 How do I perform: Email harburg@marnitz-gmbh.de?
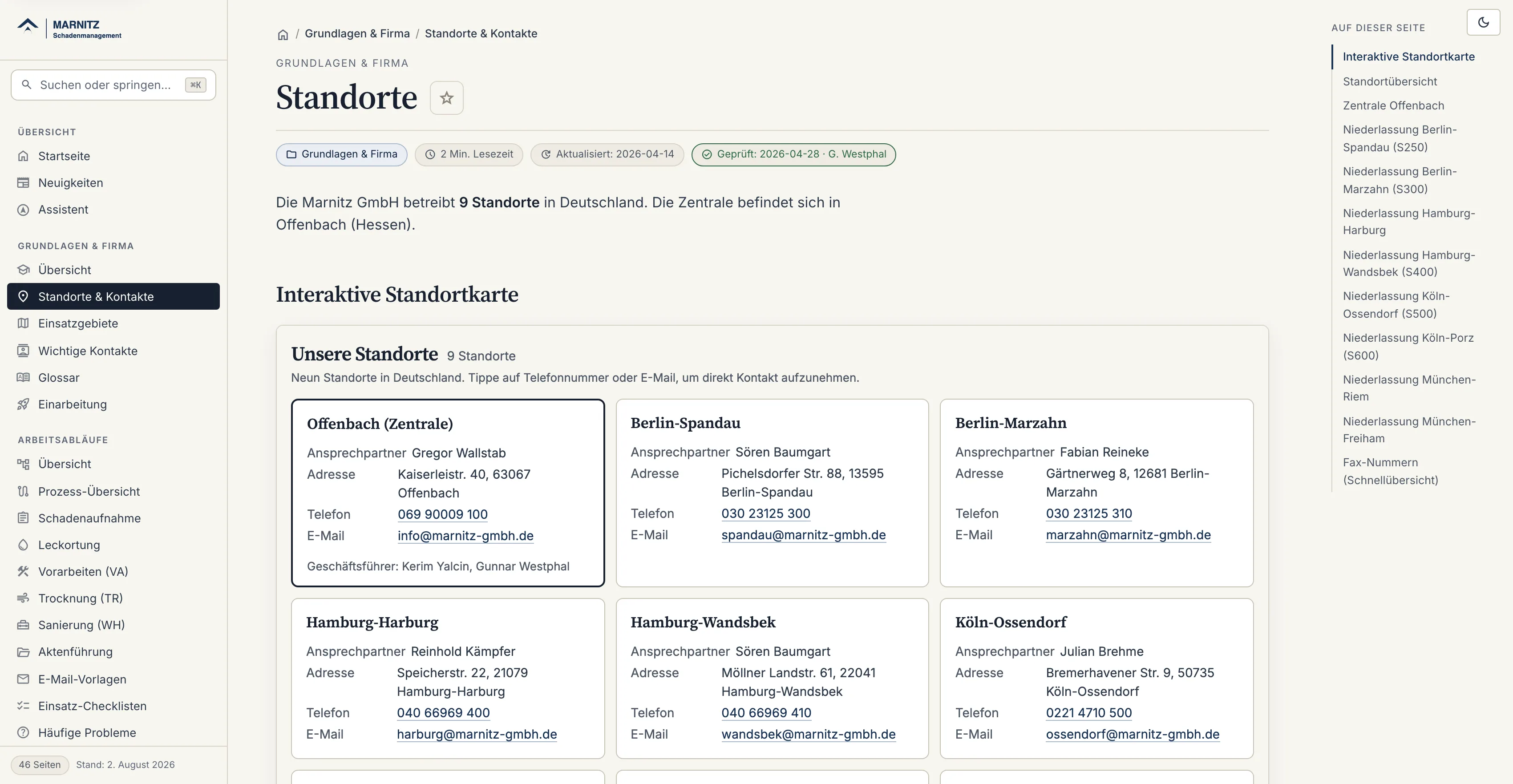[476, 734]
